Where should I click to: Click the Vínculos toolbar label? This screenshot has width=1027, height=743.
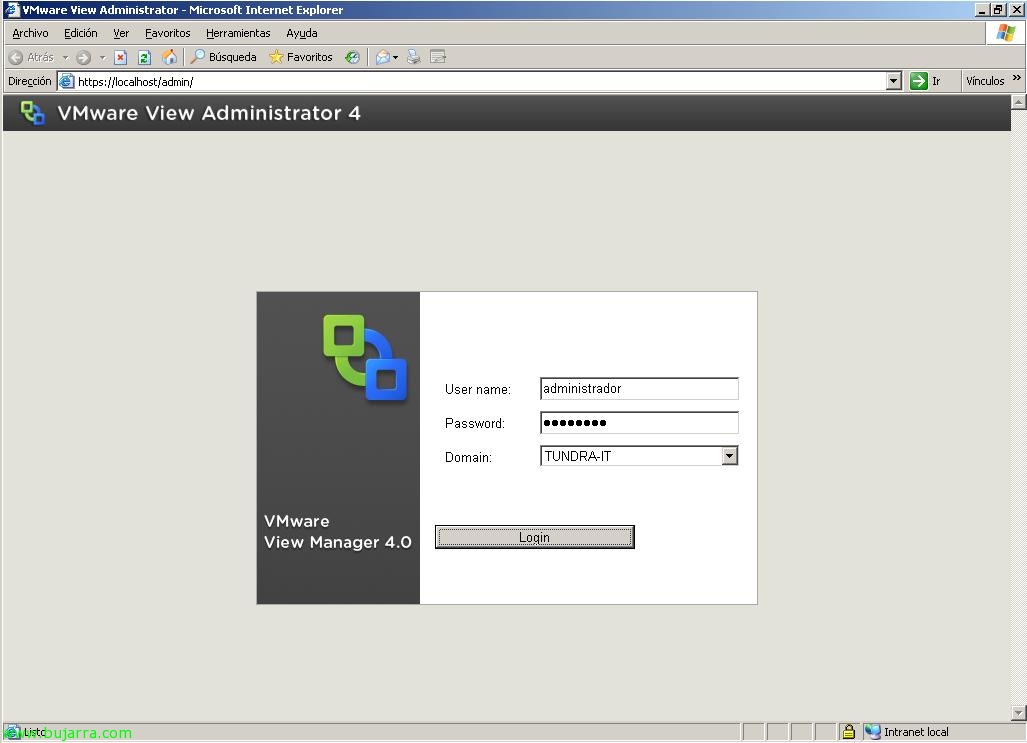984,81
